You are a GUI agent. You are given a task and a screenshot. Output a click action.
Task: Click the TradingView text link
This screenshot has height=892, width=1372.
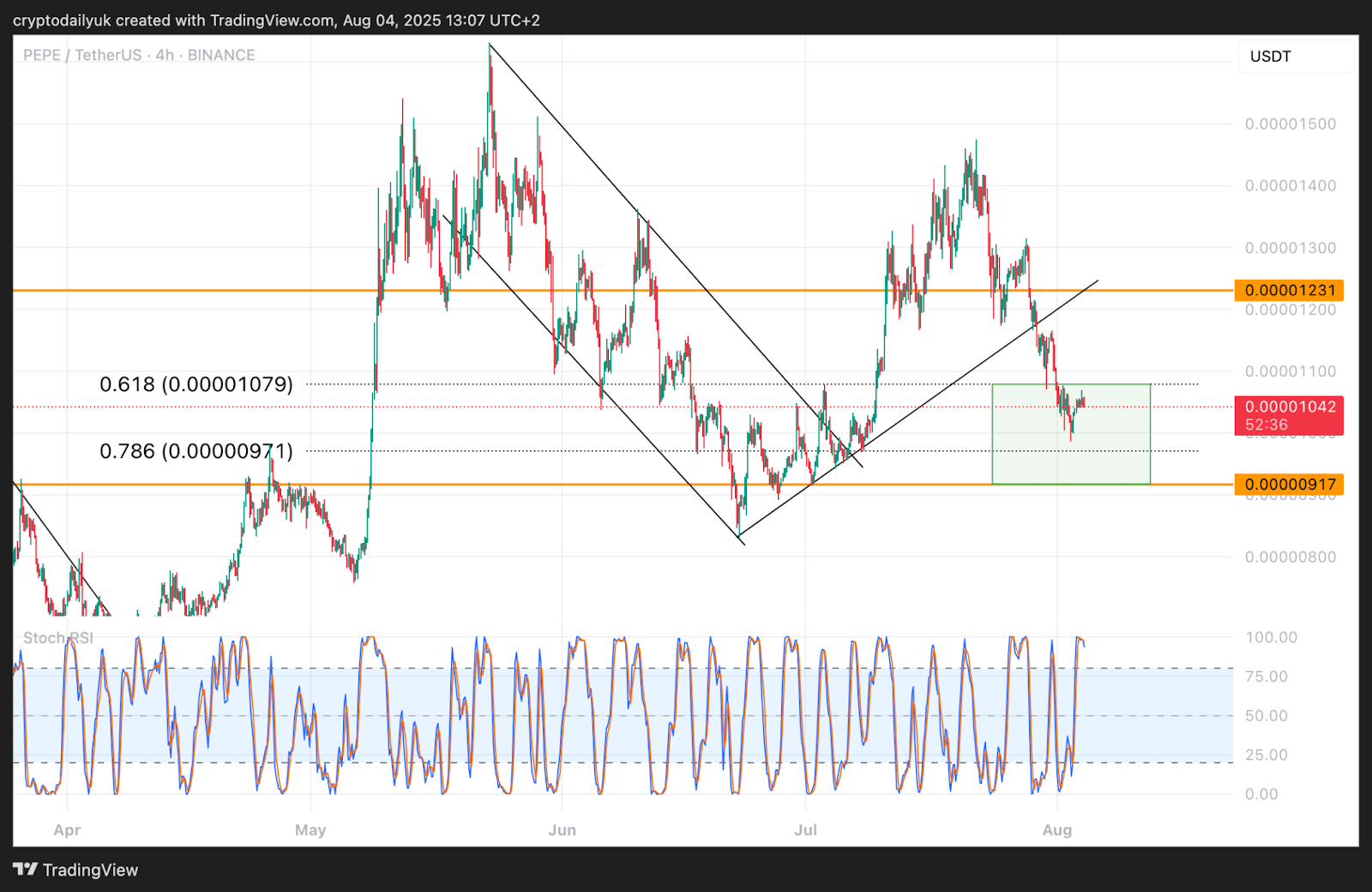click(x=90, y=870)
